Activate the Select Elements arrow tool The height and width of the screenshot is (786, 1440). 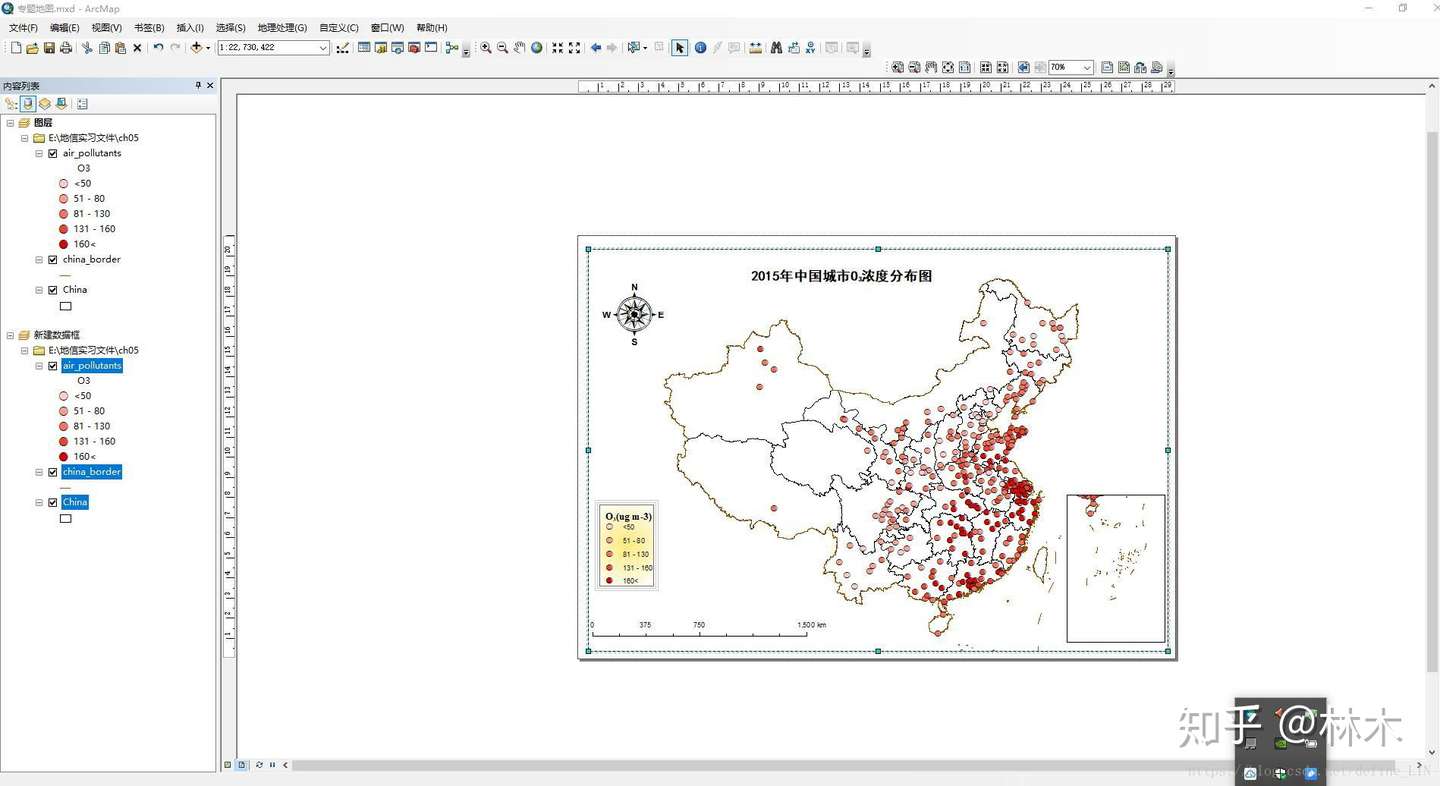point(680,48)
